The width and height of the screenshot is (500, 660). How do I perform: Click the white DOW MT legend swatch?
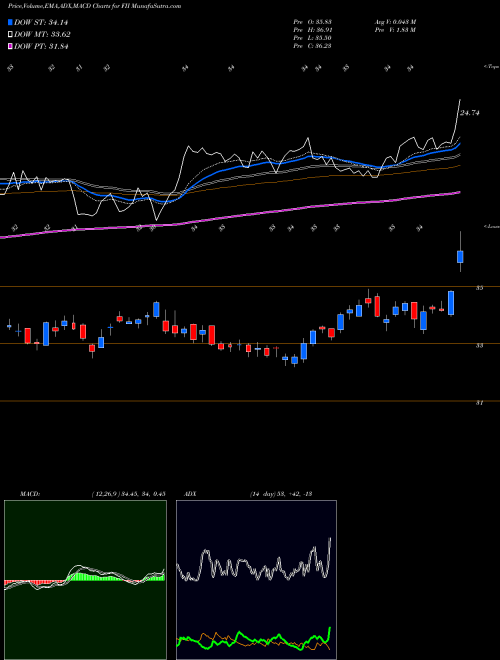[11, 35]
